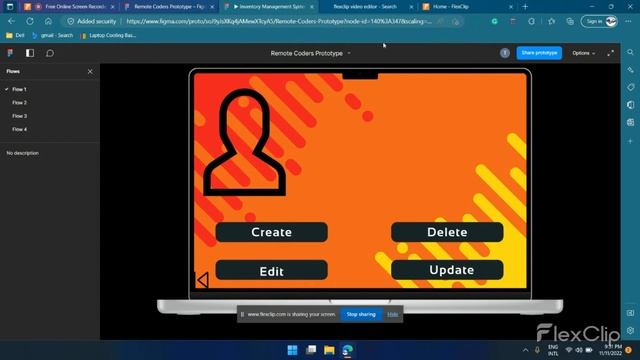Click the Added security badge
Viewport: 640px width, 360px height.
[92, 21]
